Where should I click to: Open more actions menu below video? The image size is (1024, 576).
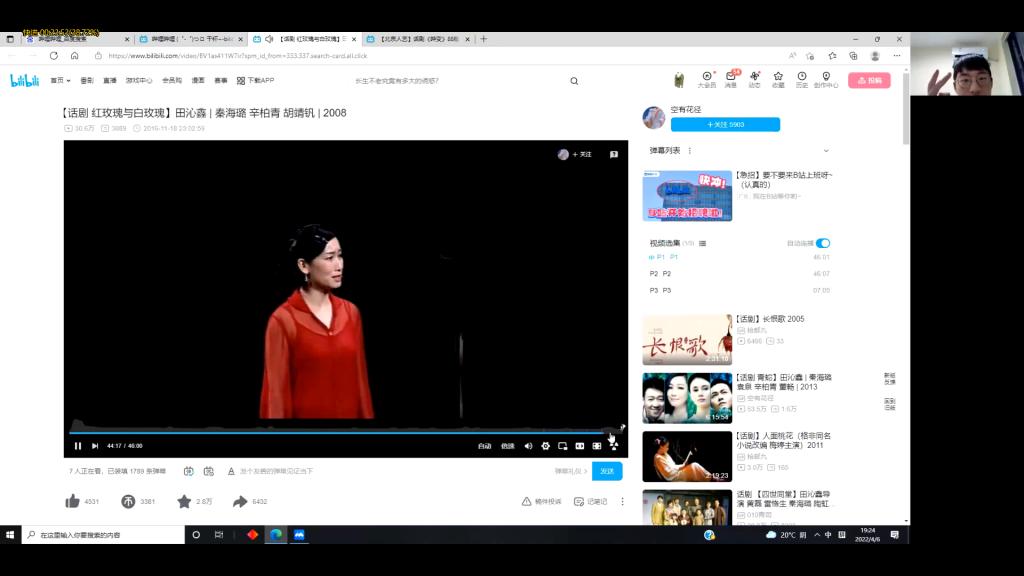[x=622, y=502]
